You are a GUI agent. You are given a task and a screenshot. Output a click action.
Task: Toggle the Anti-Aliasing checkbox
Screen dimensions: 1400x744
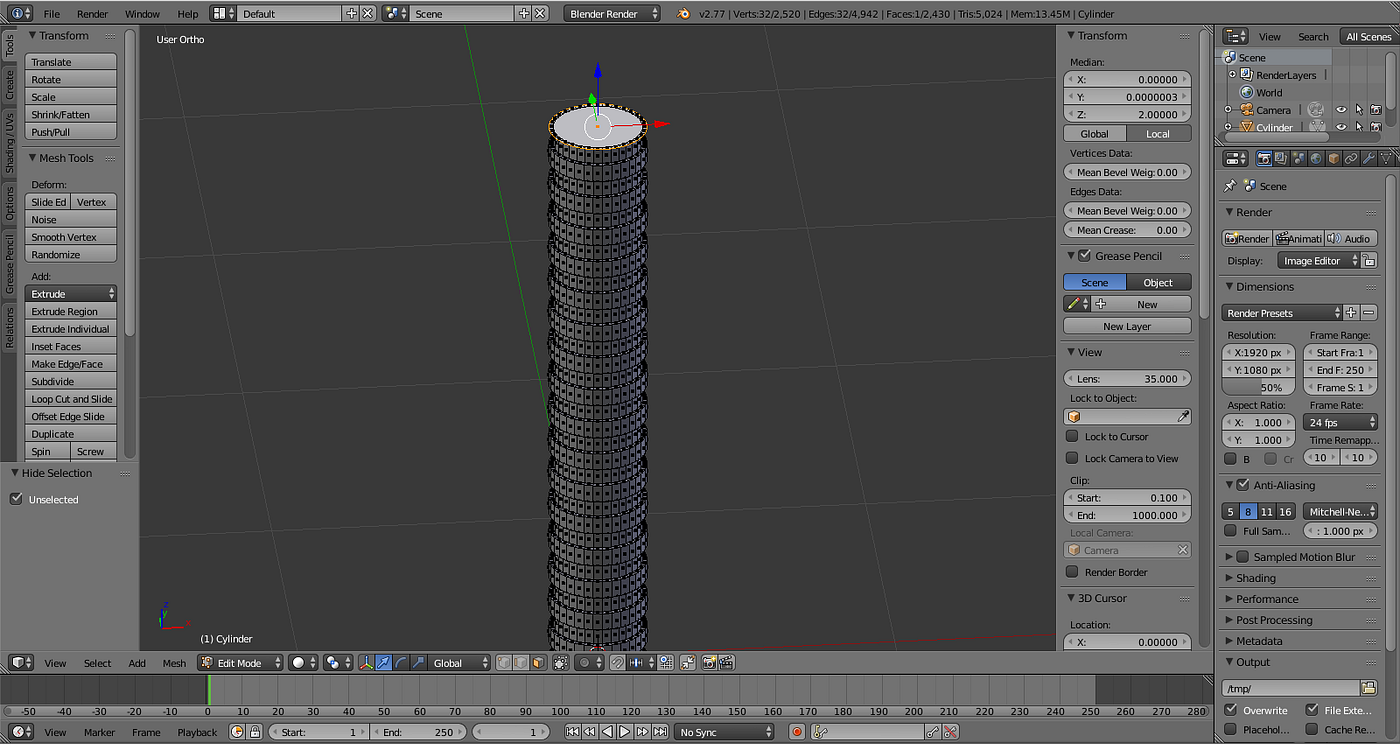[1243, 485]
